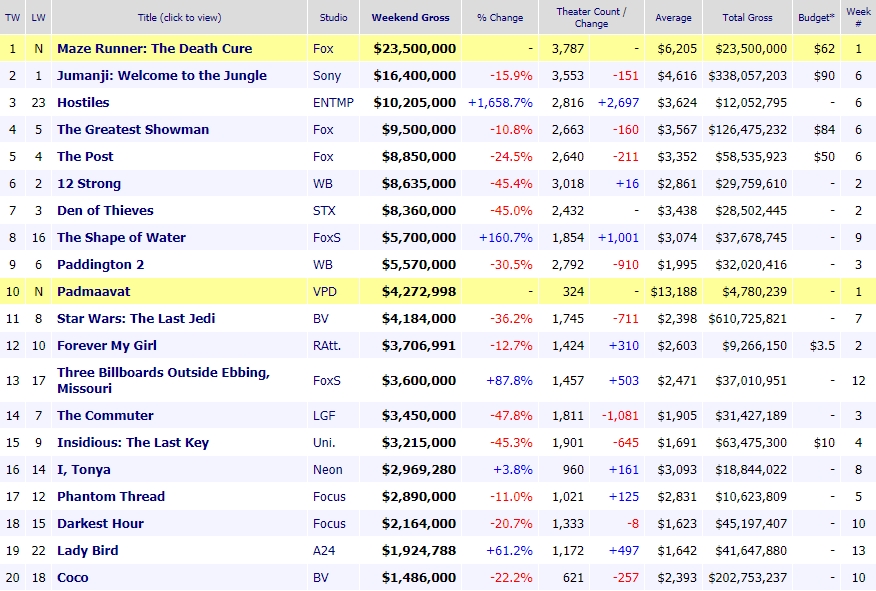
Task: Select the $610,725,821 total gross value
Action: click(748, 318)
